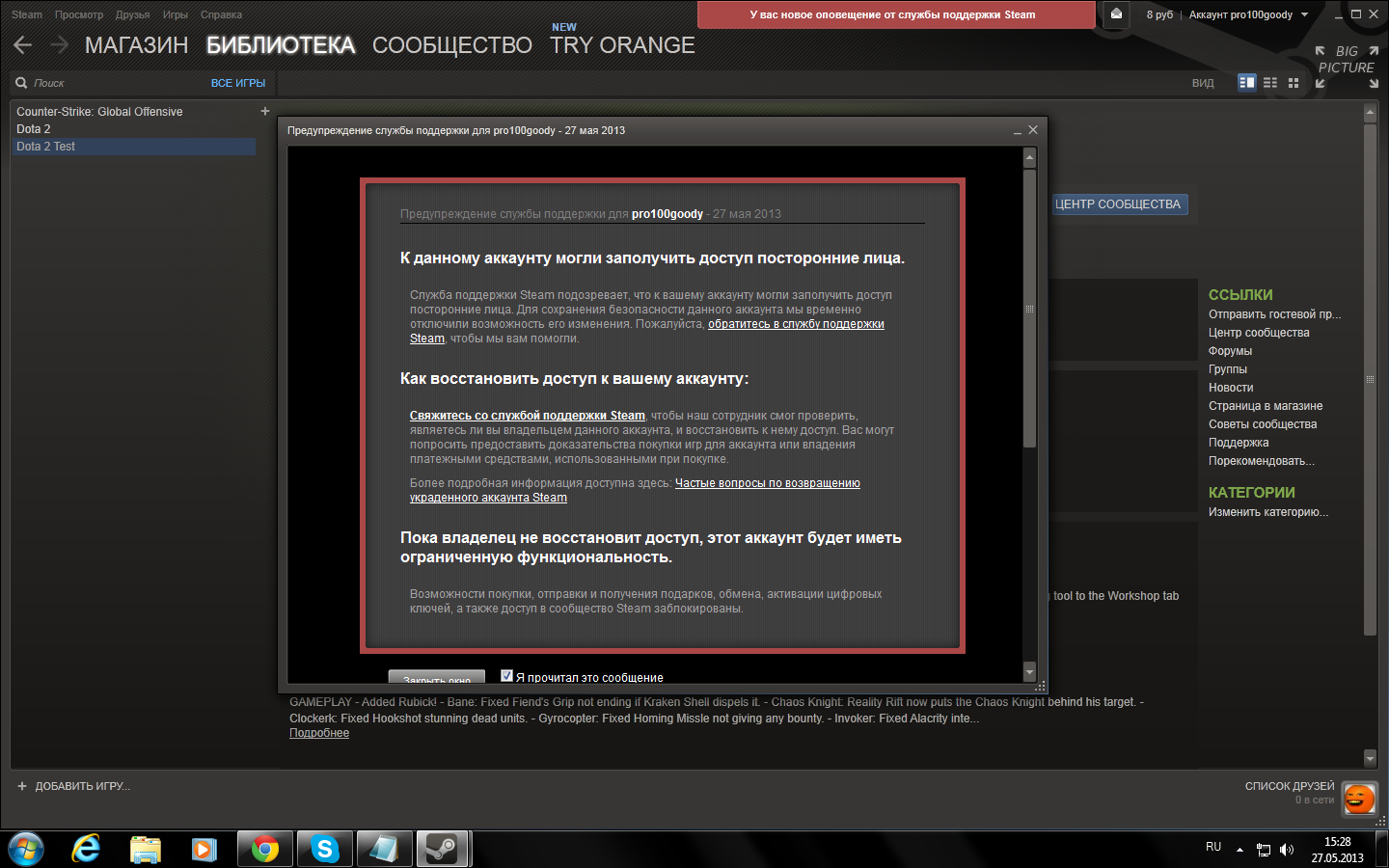The image size is (1389, 868).
Task: Open the Просмотр menu
Action: click(79, 14)
